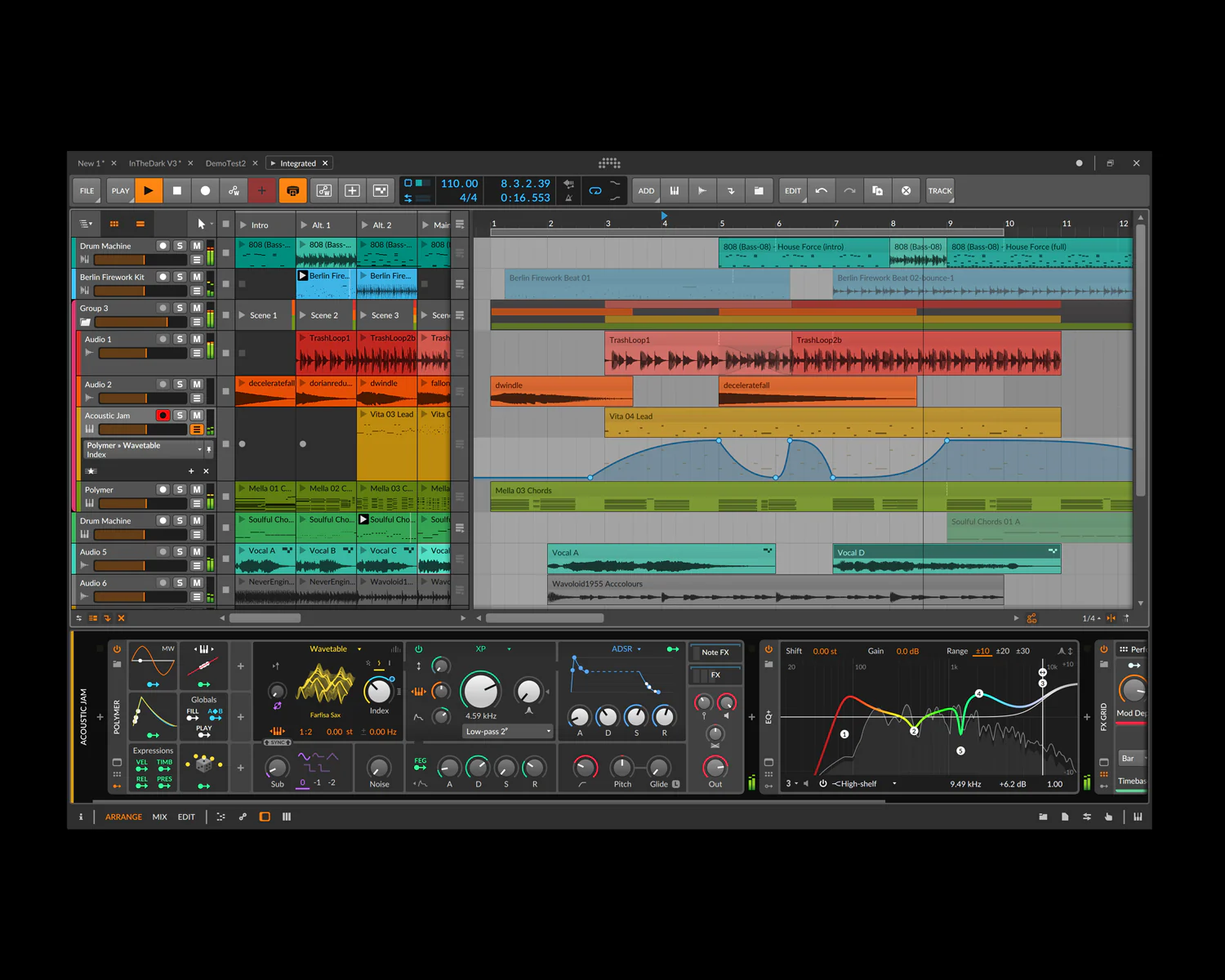Click the Redo arrow icon
The width and height of the screenshot is (1225, 980).
click(x=849, y=190)
